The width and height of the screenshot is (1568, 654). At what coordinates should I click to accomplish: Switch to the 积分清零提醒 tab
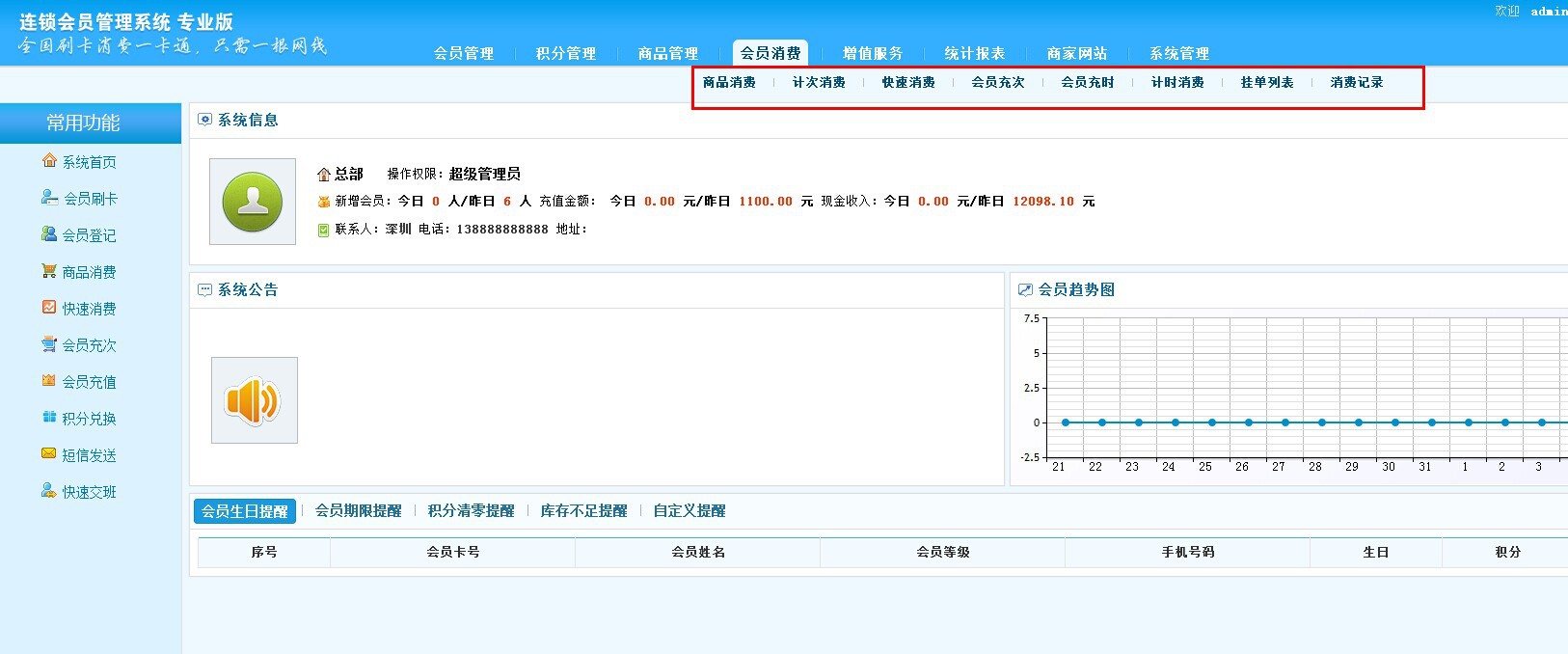click(x=472, y=511)
